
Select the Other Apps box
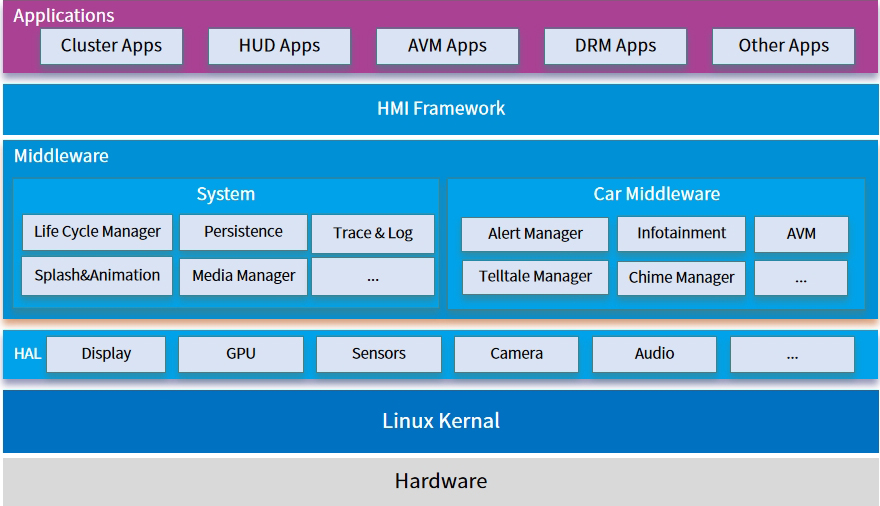[783, 46]
